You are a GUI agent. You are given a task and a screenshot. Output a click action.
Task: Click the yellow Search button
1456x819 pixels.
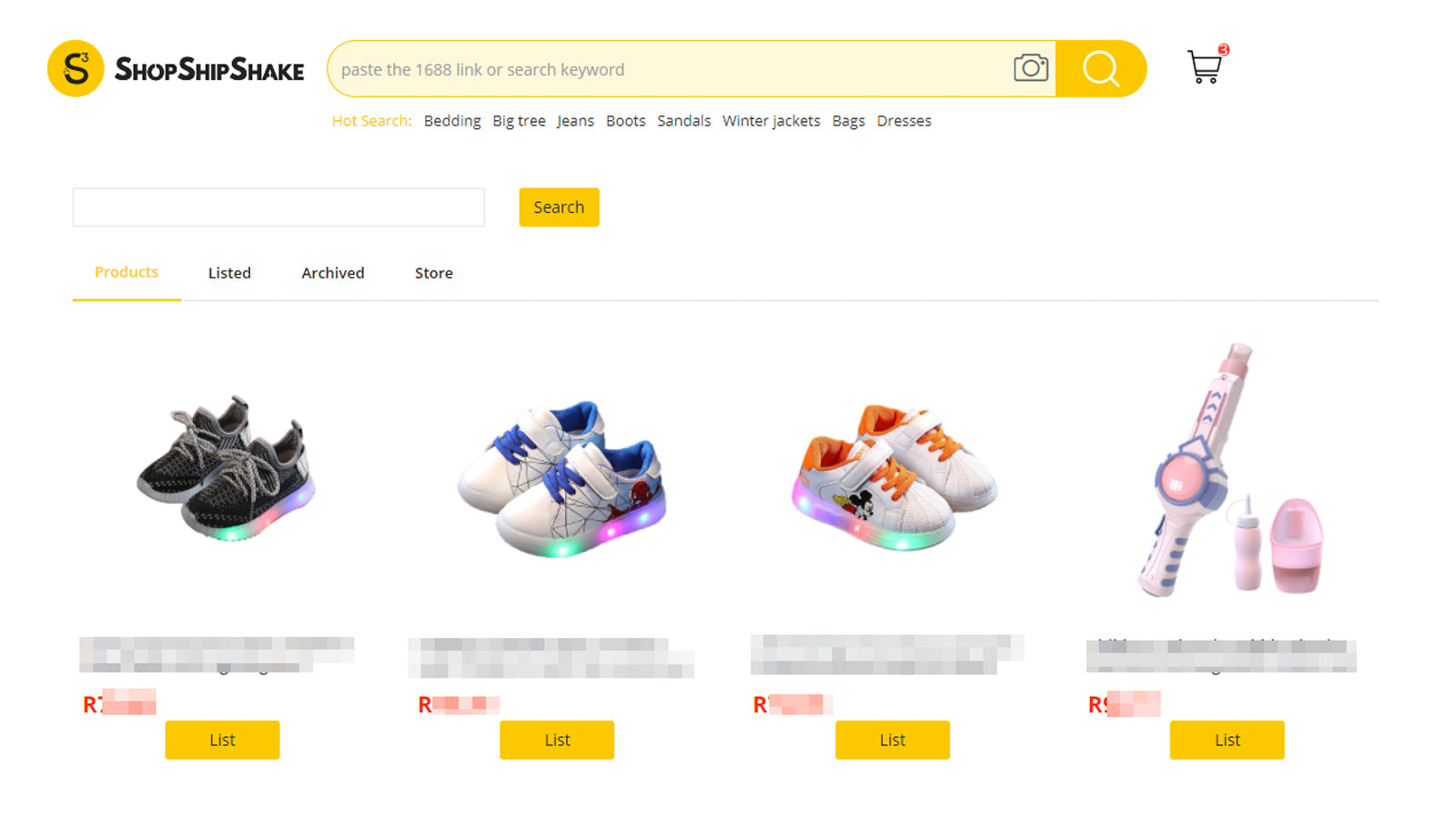(x=559, y=207)
